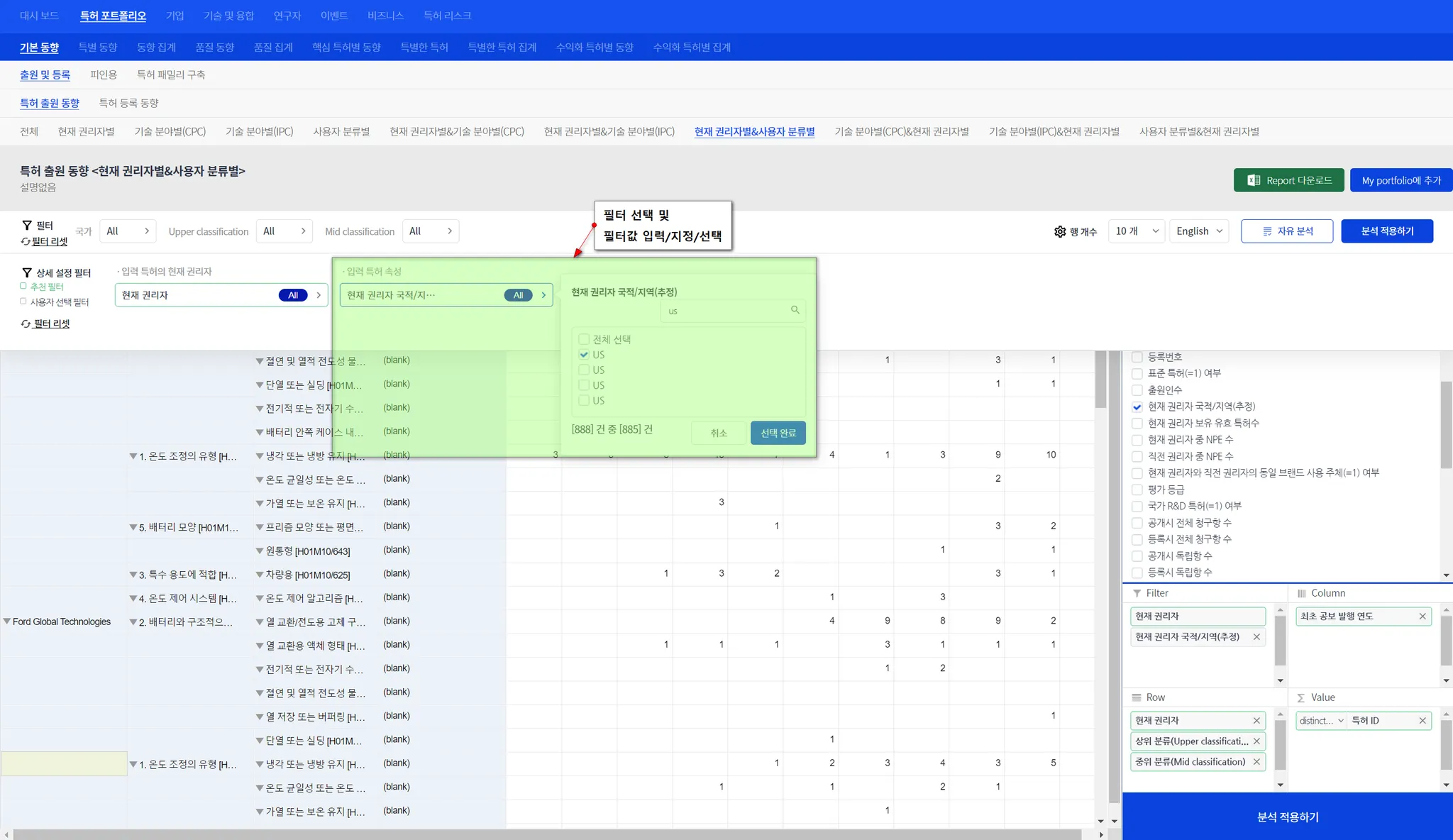Click the reset icon next to 필터 리셋
The width and height of the screenshot is (1453, 840).
point(26,241)
